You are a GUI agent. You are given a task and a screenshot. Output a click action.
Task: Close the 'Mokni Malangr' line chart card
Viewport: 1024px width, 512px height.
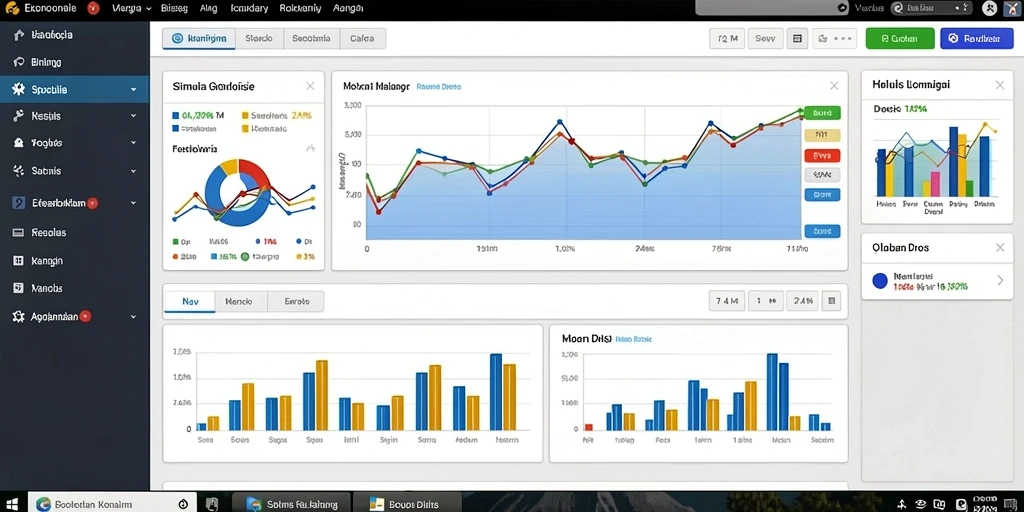click(x=834, y=86)
